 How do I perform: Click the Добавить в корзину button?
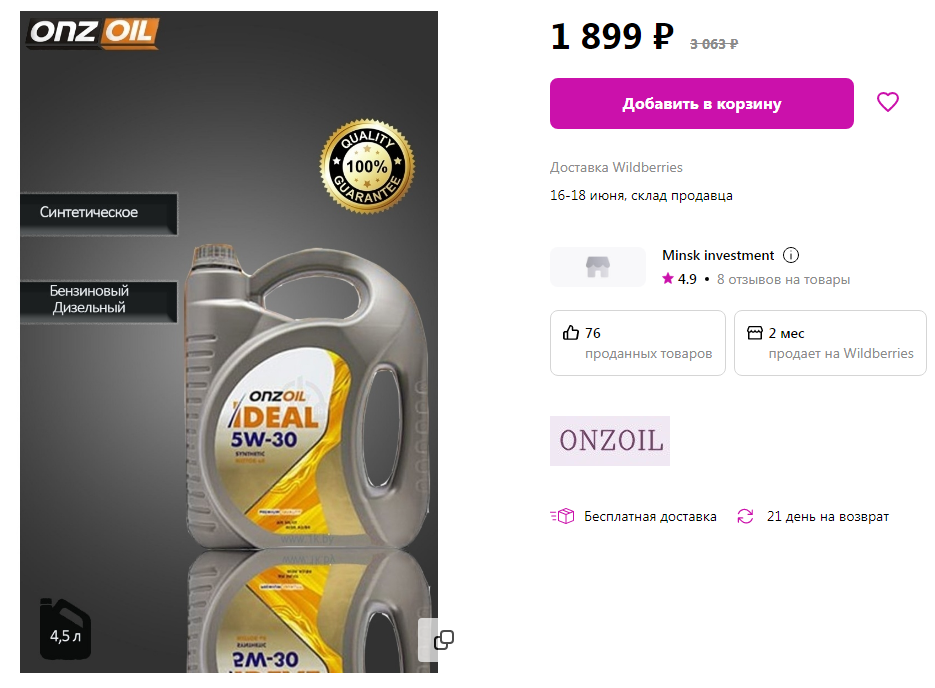701,103
